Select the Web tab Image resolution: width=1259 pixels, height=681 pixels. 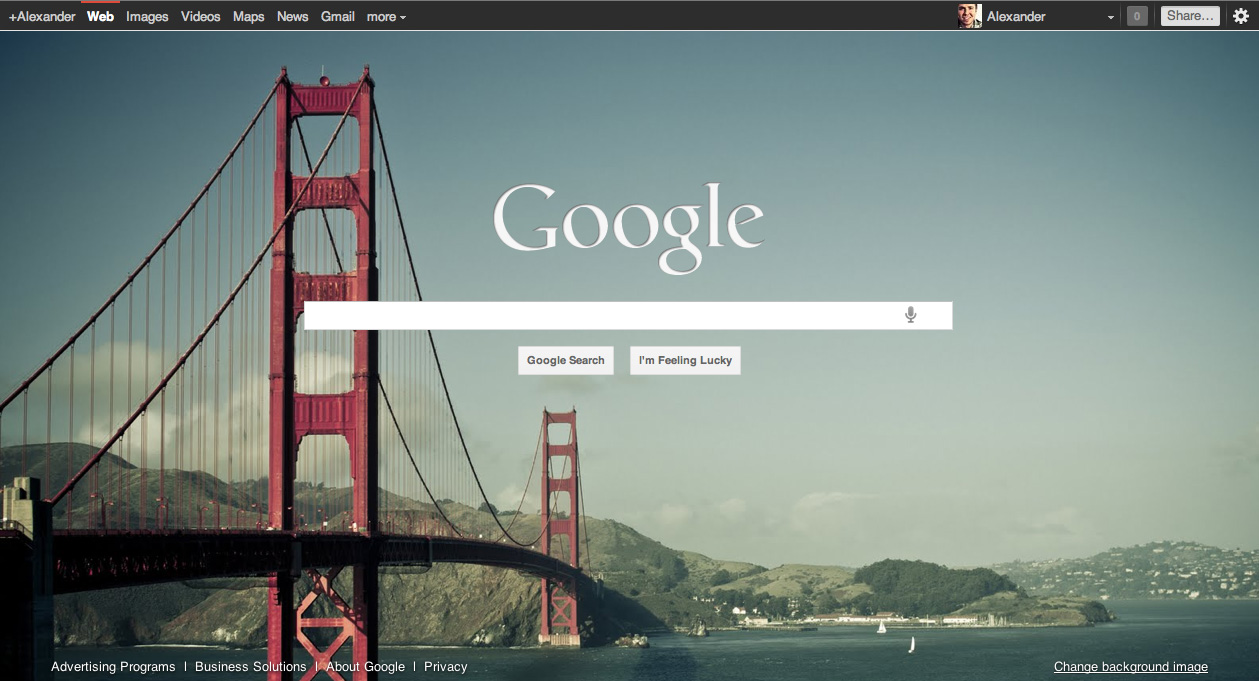click(x=100, y=16)
